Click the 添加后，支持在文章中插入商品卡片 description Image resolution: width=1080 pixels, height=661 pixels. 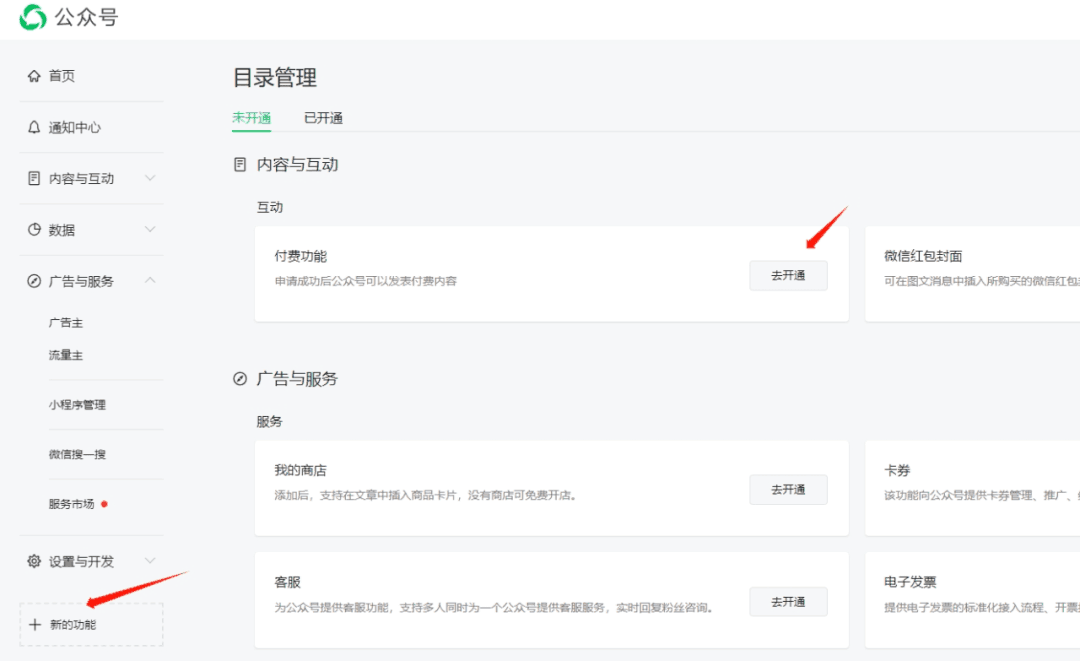tap(425, 495)
